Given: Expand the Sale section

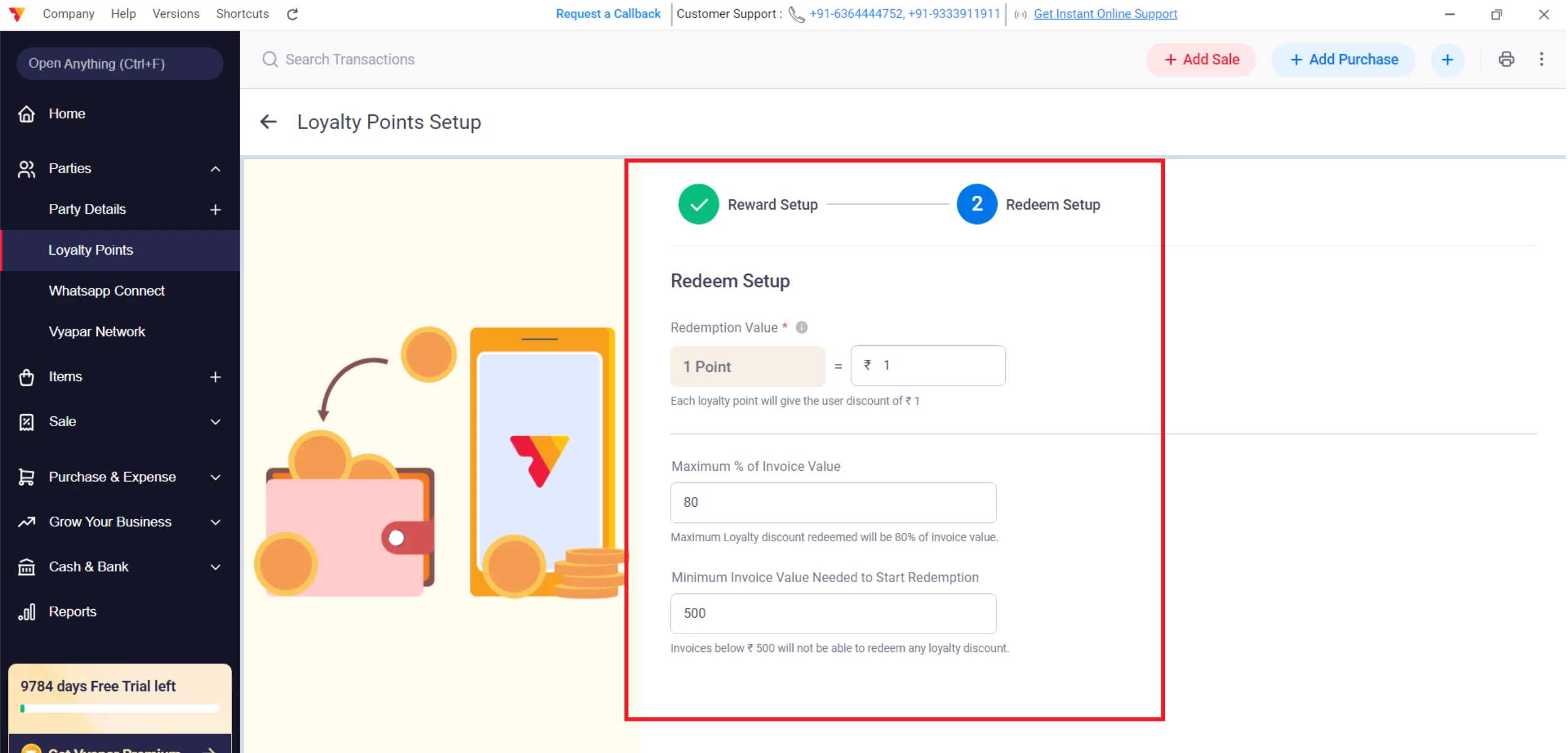Looking at the screenshot, I should click(x=215, y=421).
